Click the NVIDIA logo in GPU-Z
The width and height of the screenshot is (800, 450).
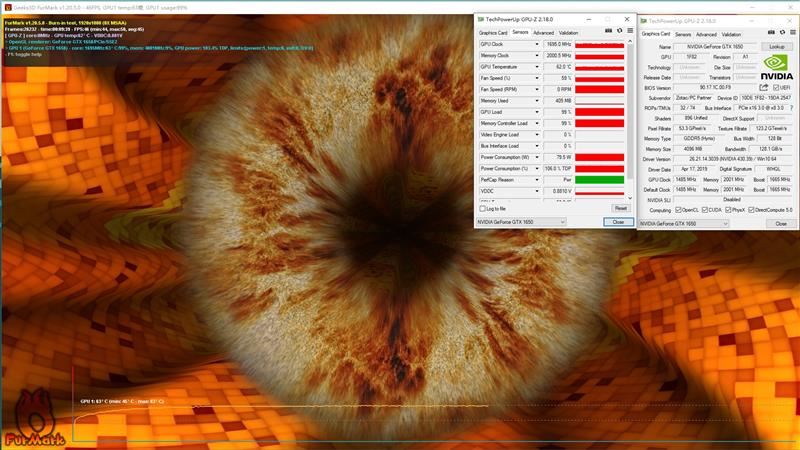click(777, 67)
